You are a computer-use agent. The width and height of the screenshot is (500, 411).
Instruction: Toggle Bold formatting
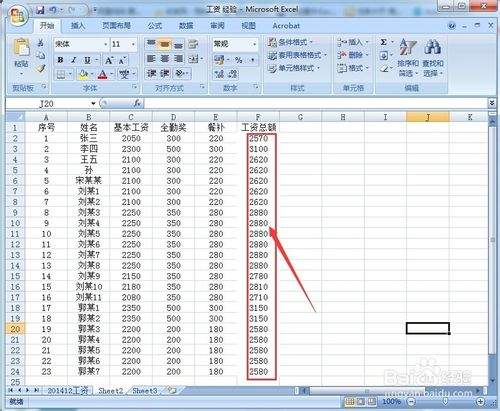[60, 60]
